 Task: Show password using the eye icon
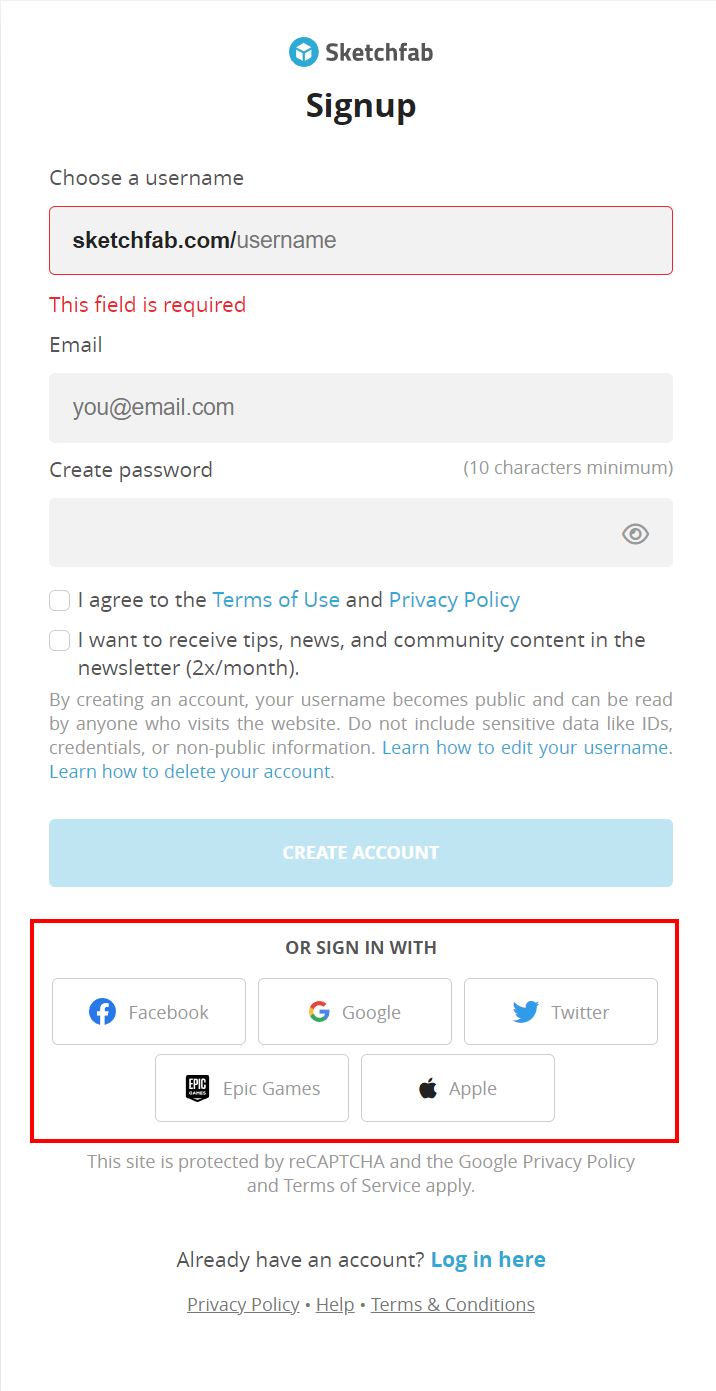[x=635, y=534]
